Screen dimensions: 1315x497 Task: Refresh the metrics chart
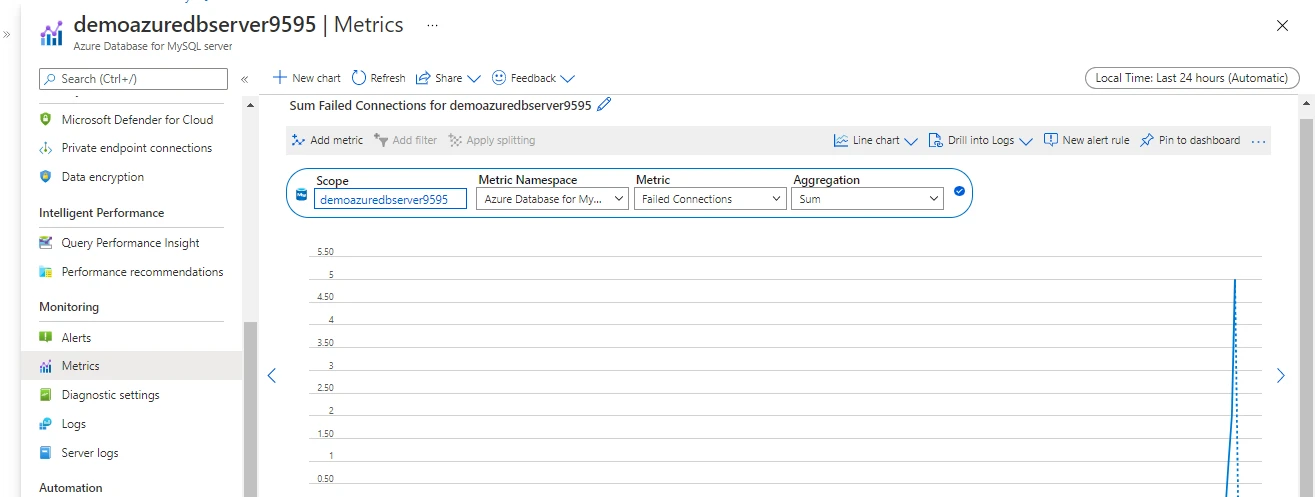[378, 78]
